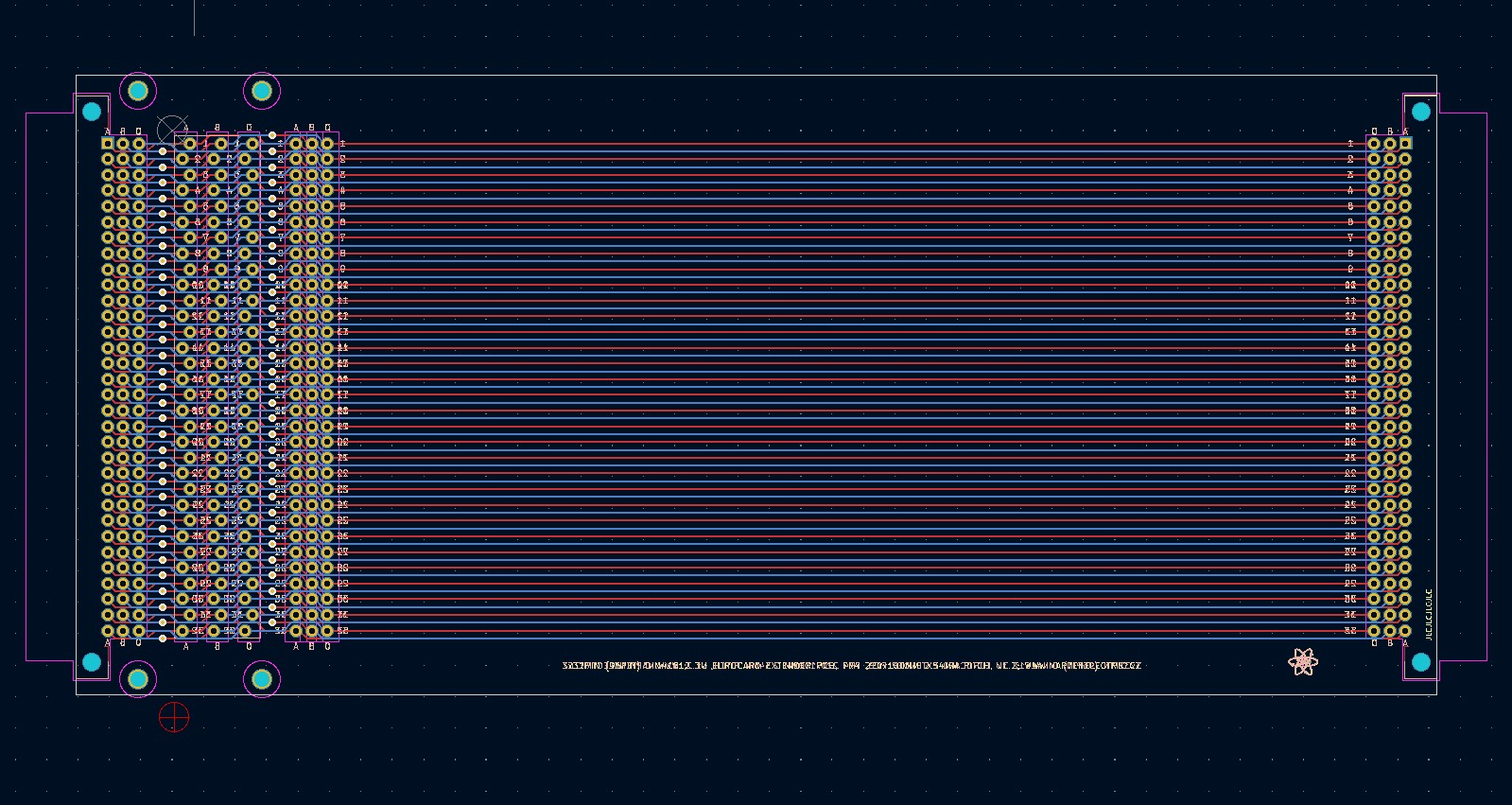Click the red drill origin crosshair marker
This screenshot has height=805, width=1512.
[174, 717]
